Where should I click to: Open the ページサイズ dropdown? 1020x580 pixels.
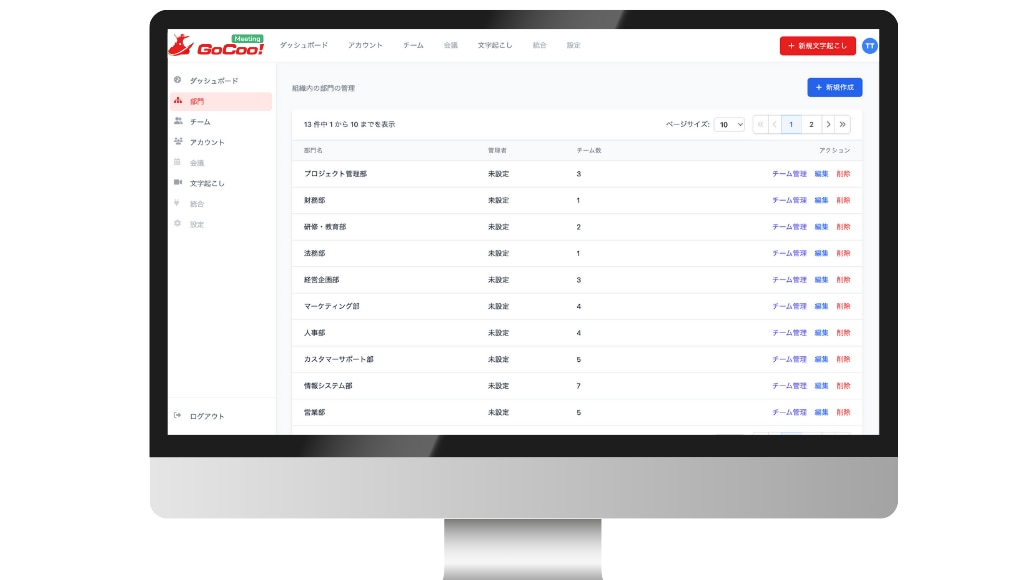pos(729,125)
